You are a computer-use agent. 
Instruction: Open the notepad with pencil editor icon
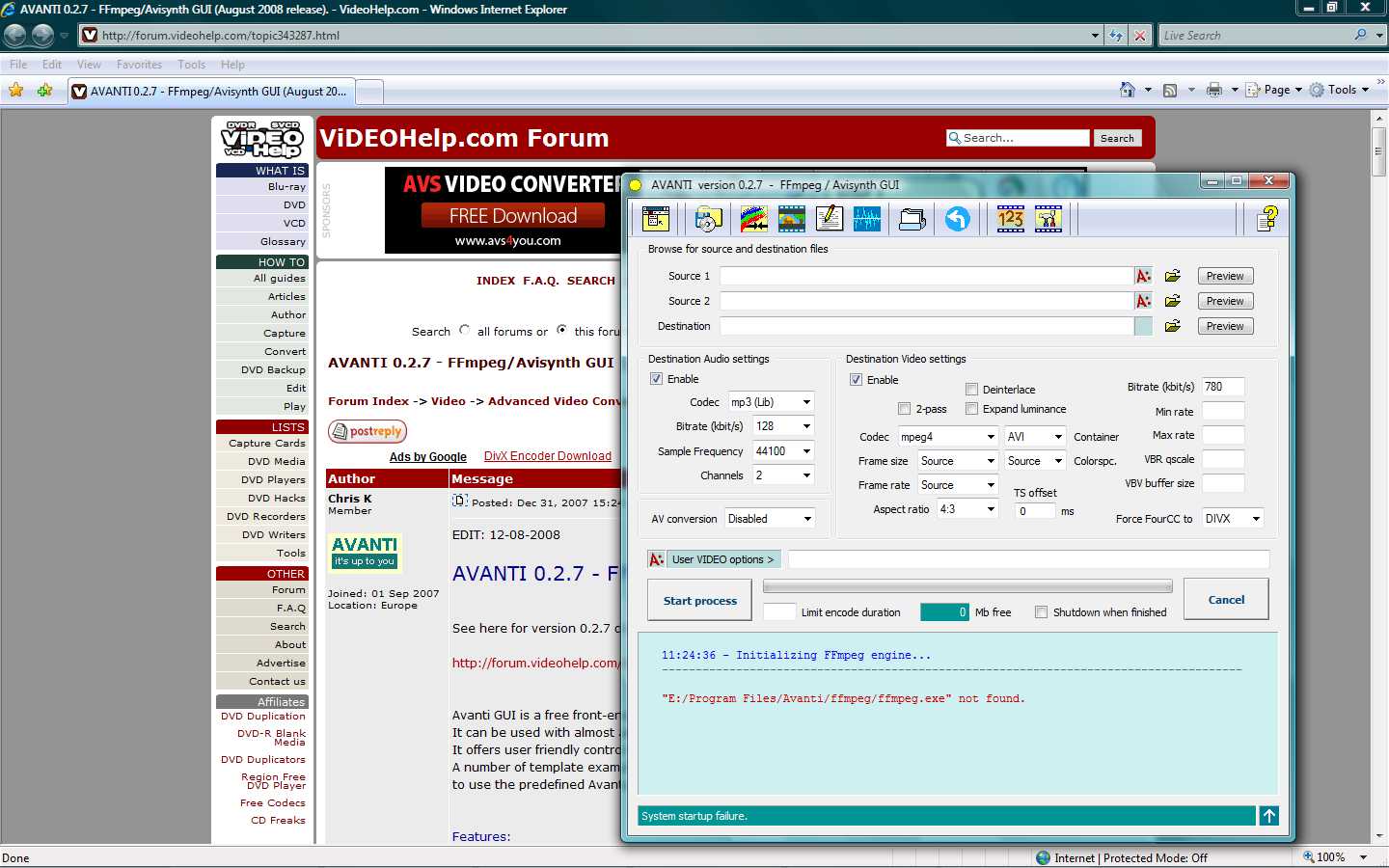[x=830, y=219]
